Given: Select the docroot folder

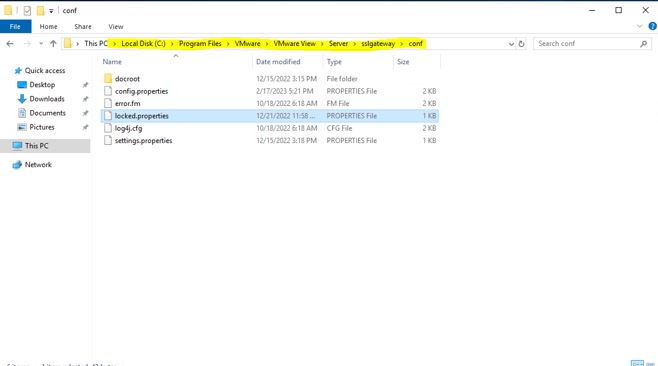Looking at the screenshot, I should click(x=127, y=79).
